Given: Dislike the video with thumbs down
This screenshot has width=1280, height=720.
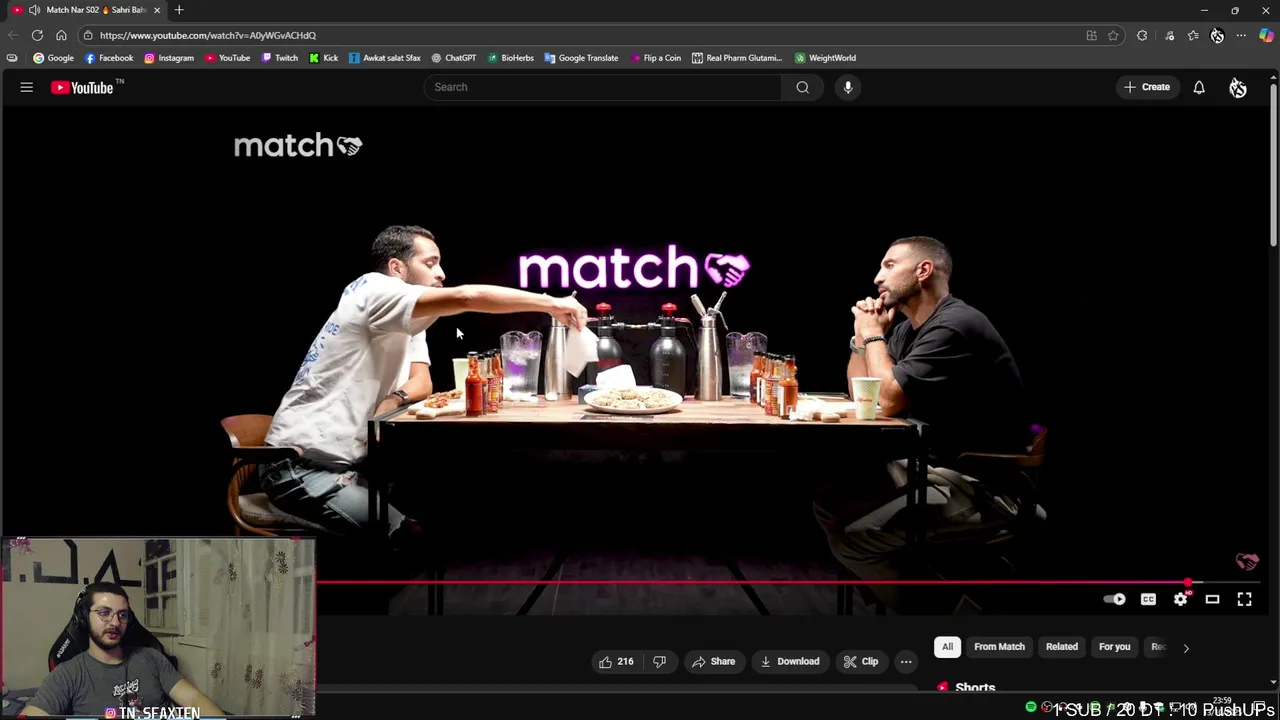Looking at the screenshot, I should 659,661.
